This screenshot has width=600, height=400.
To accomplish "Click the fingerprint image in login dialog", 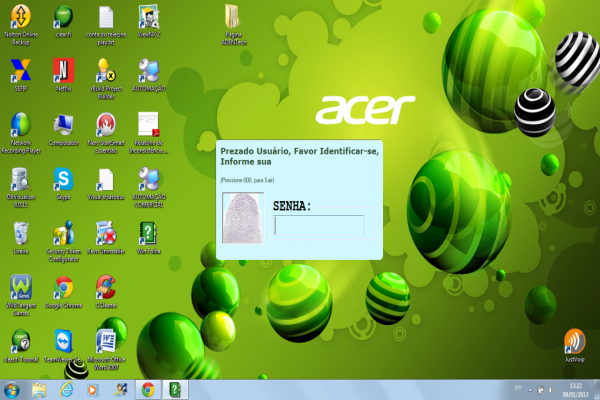I will click(243, 218).
